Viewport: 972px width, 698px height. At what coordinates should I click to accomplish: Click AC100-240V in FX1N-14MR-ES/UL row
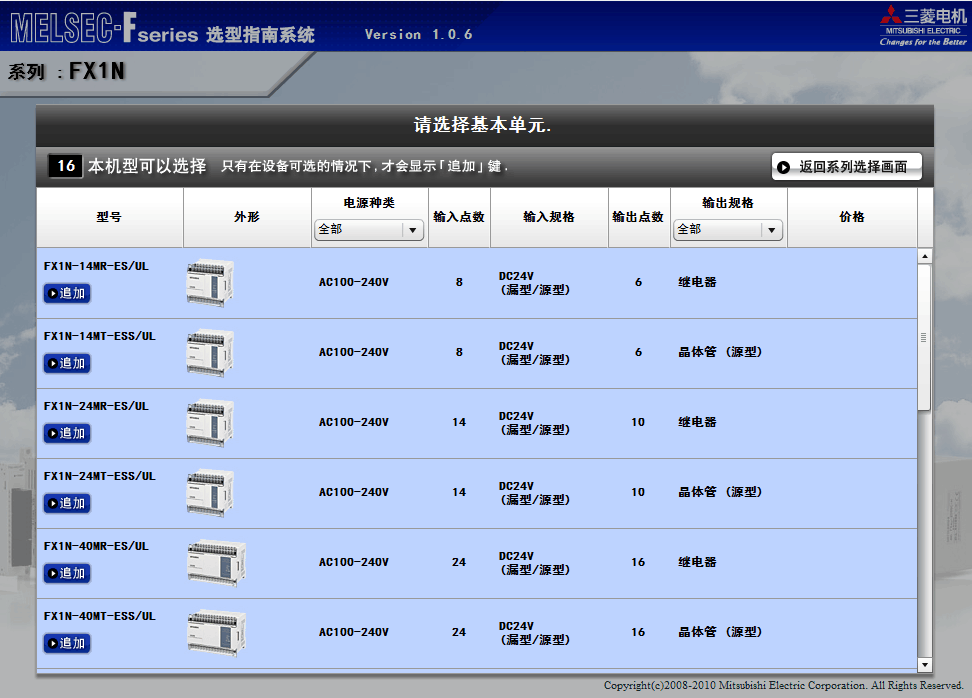coord(354,283)
